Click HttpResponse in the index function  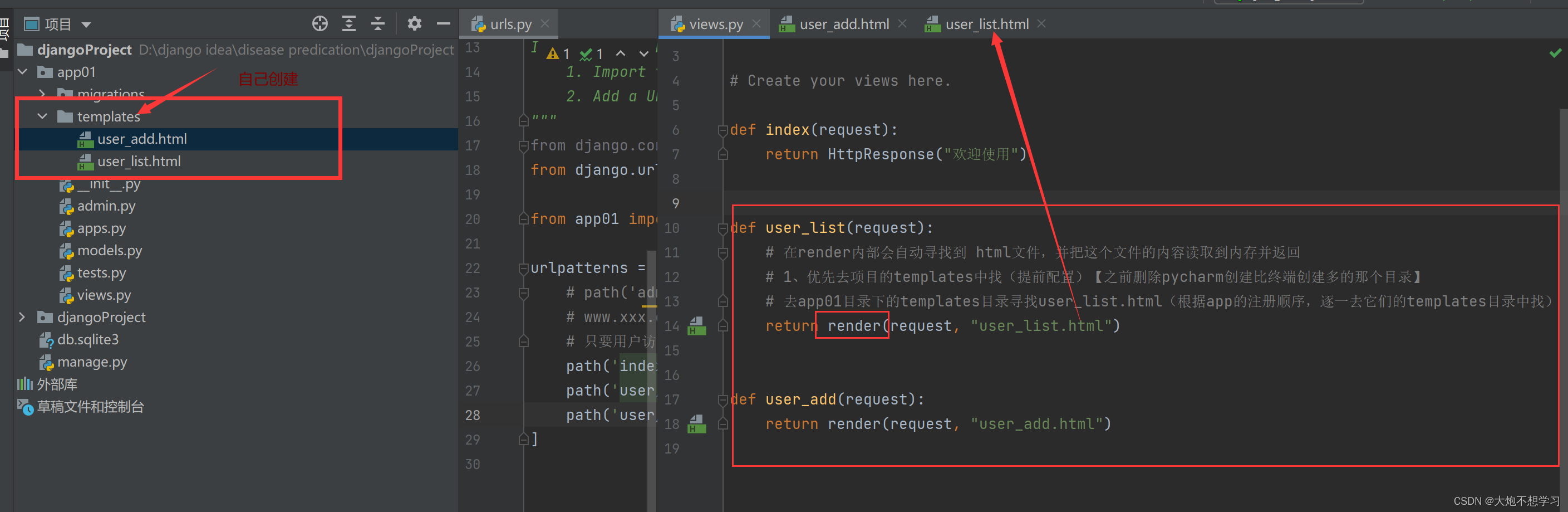click(x=880, y=155)
